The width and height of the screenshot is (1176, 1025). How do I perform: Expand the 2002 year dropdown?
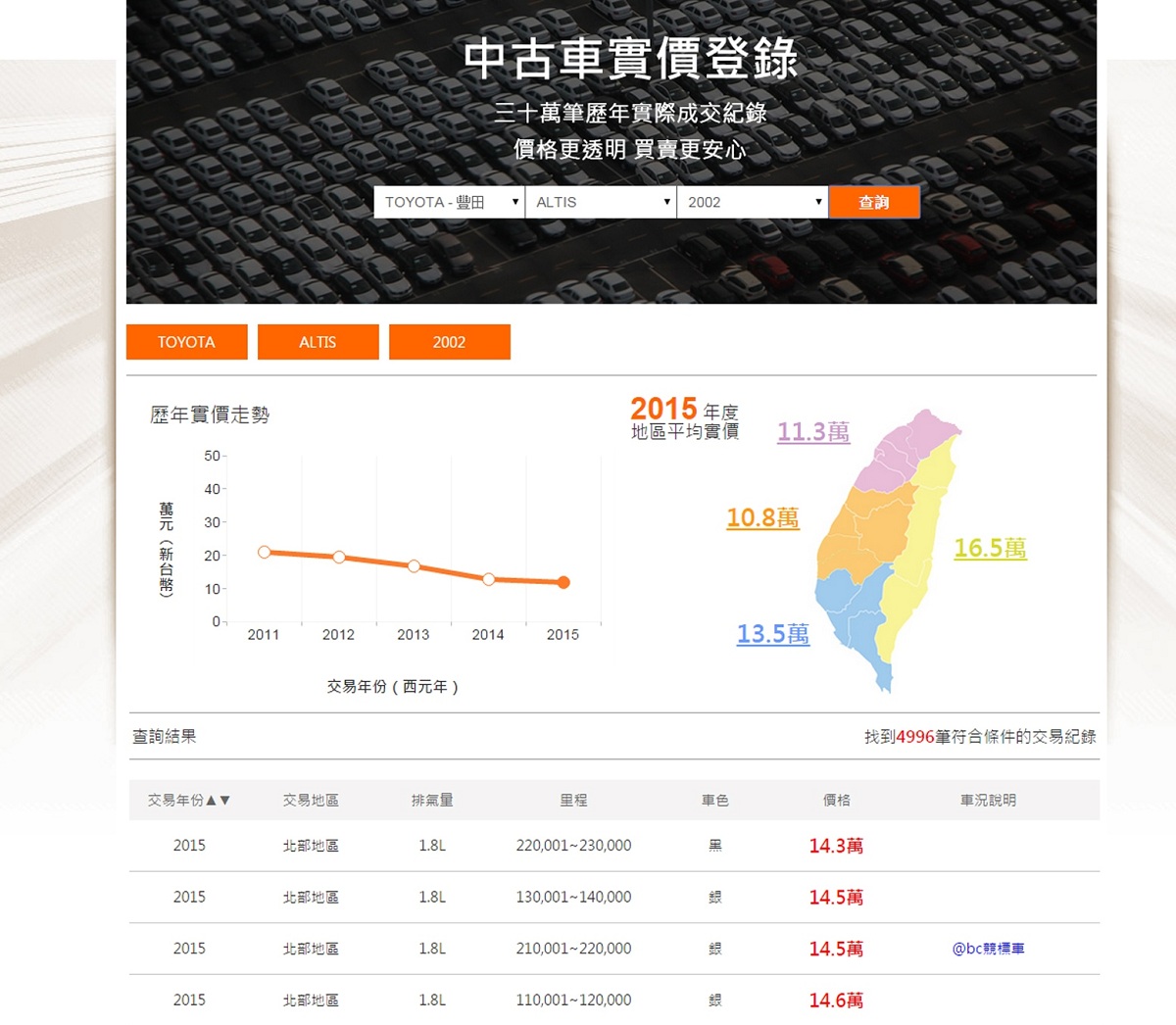752,202
